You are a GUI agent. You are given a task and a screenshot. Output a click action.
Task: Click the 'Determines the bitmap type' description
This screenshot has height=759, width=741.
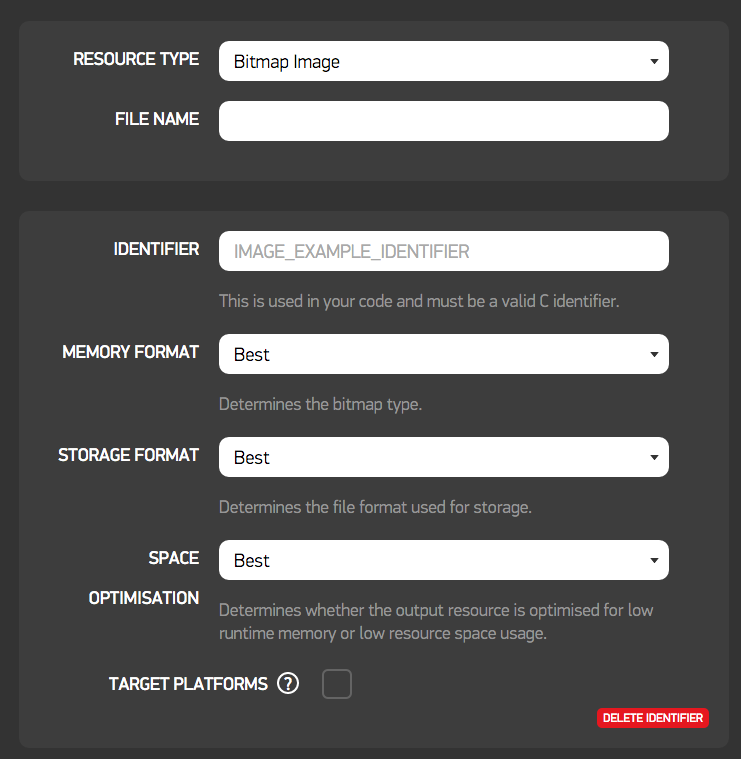click(x=322, y=404)
